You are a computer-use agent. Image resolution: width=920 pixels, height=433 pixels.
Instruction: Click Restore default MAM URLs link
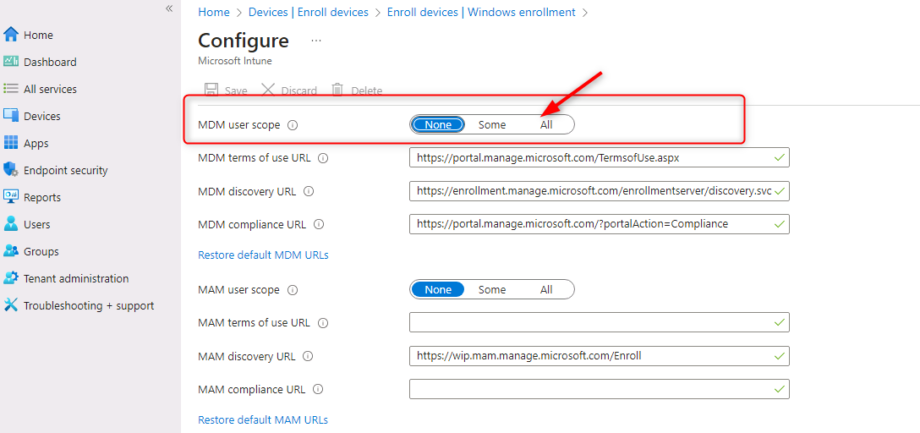pyautogui.click(x=263, y=420)
